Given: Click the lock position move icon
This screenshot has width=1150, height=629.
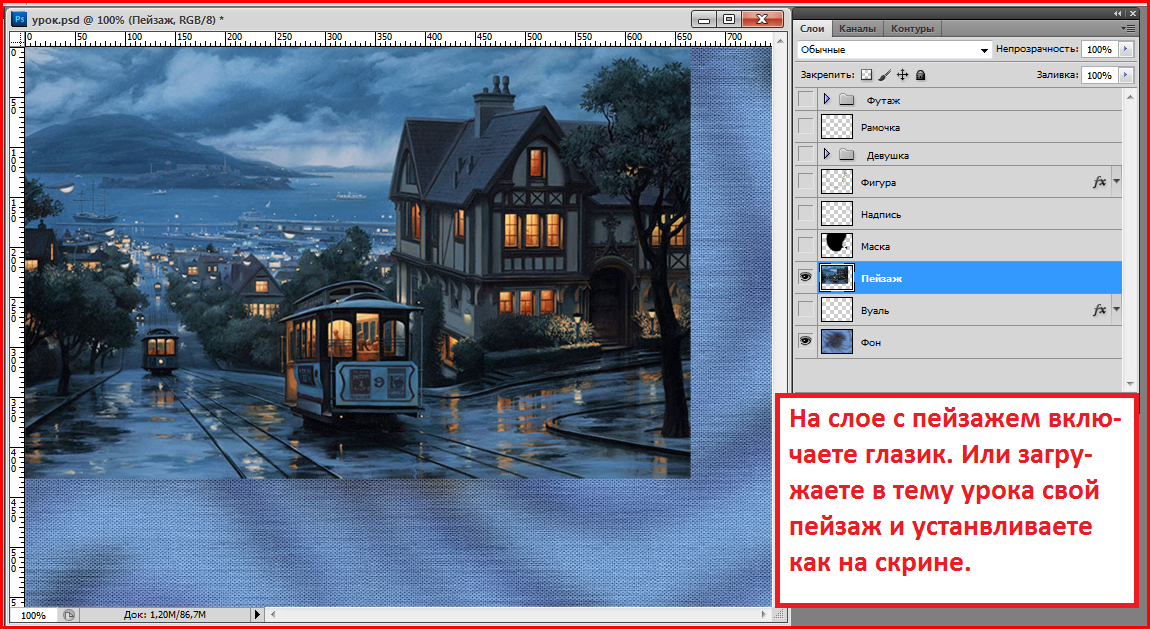Looking at the screenshot, I should 903,75.
